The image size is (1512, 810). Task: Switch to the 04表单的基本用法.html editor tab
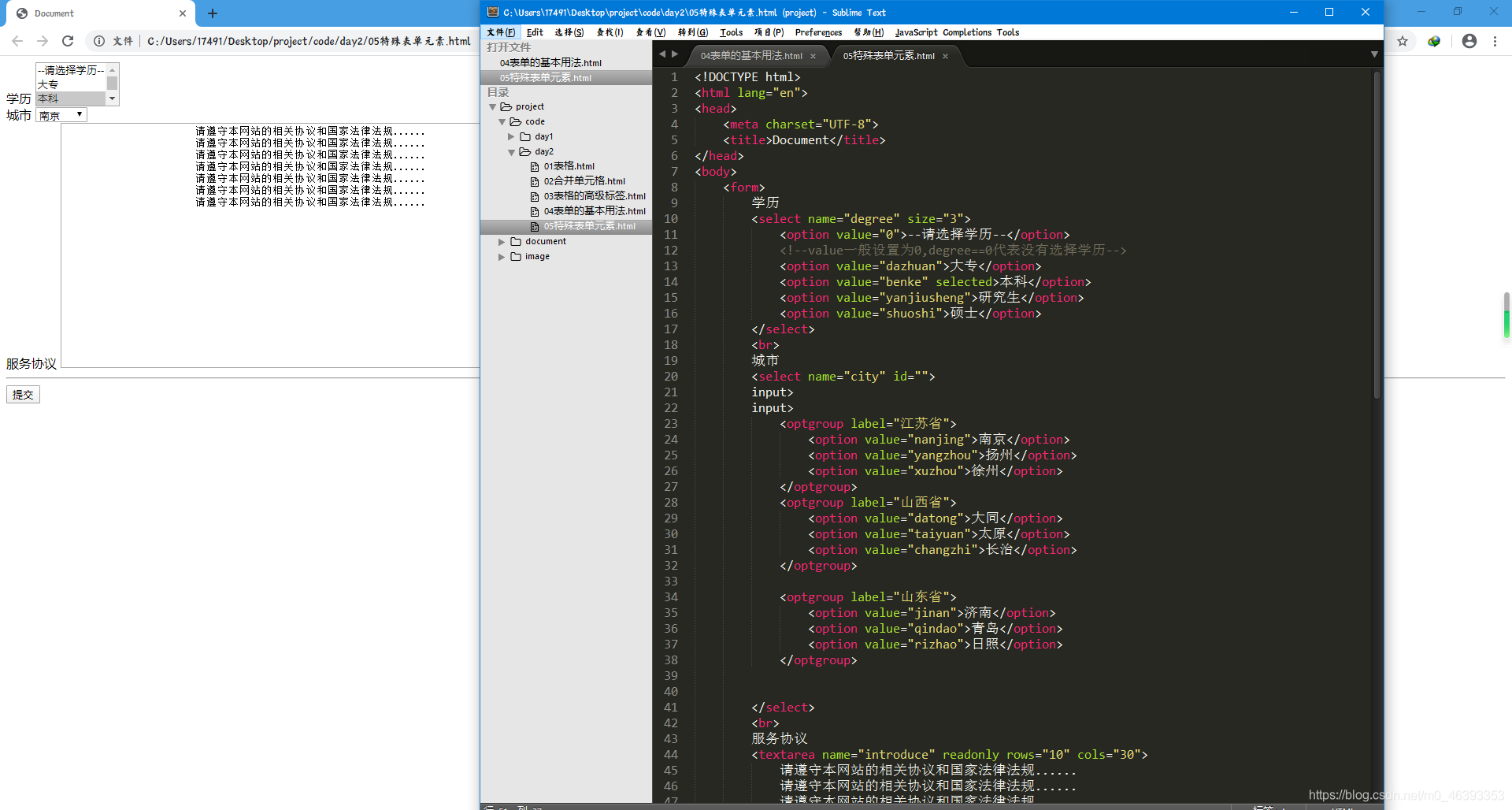tap(751, 56)
